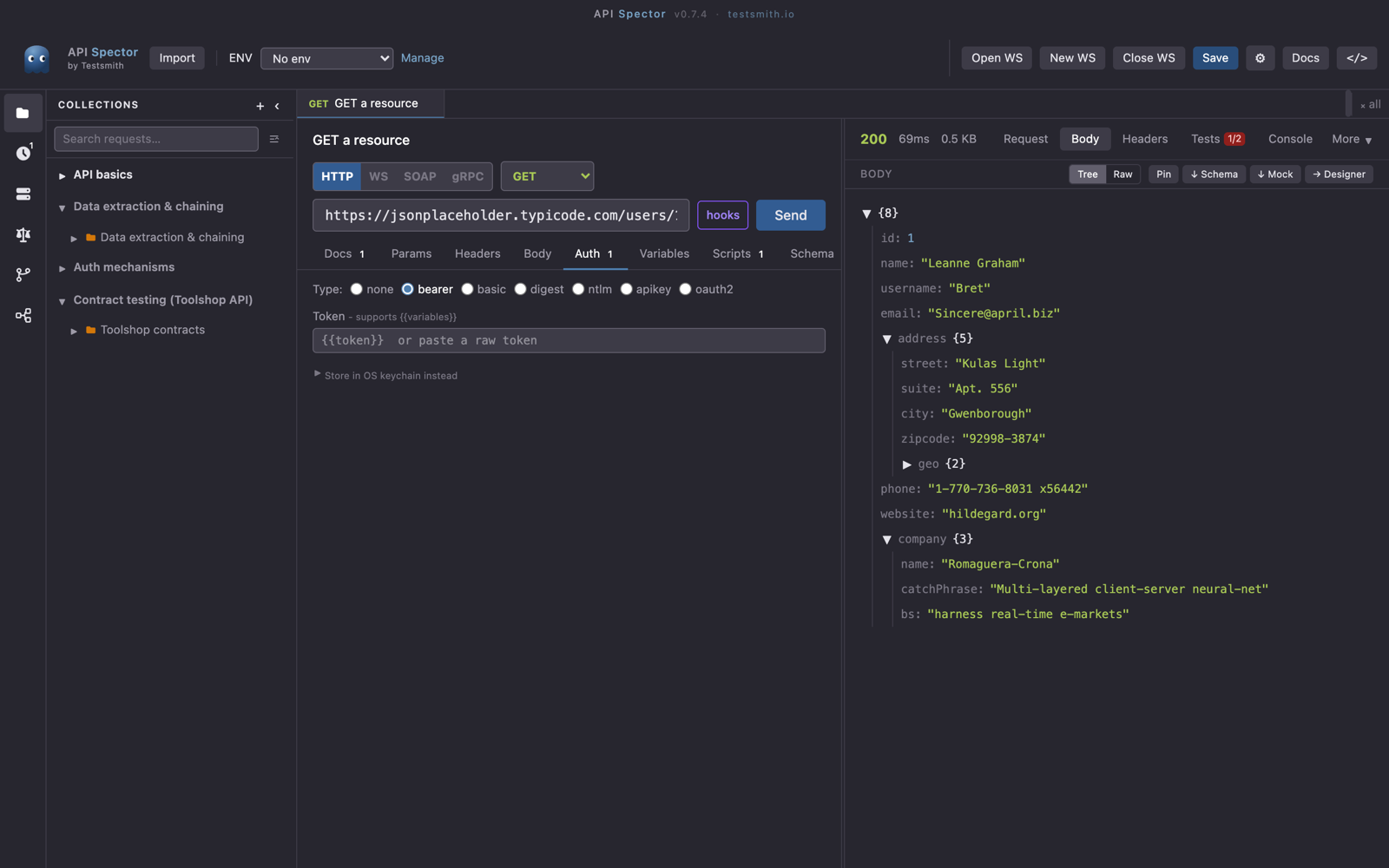Collapse the company node in response
Image resolution: width=1389 pixels, height=868 pixels.
coord(886,540)
